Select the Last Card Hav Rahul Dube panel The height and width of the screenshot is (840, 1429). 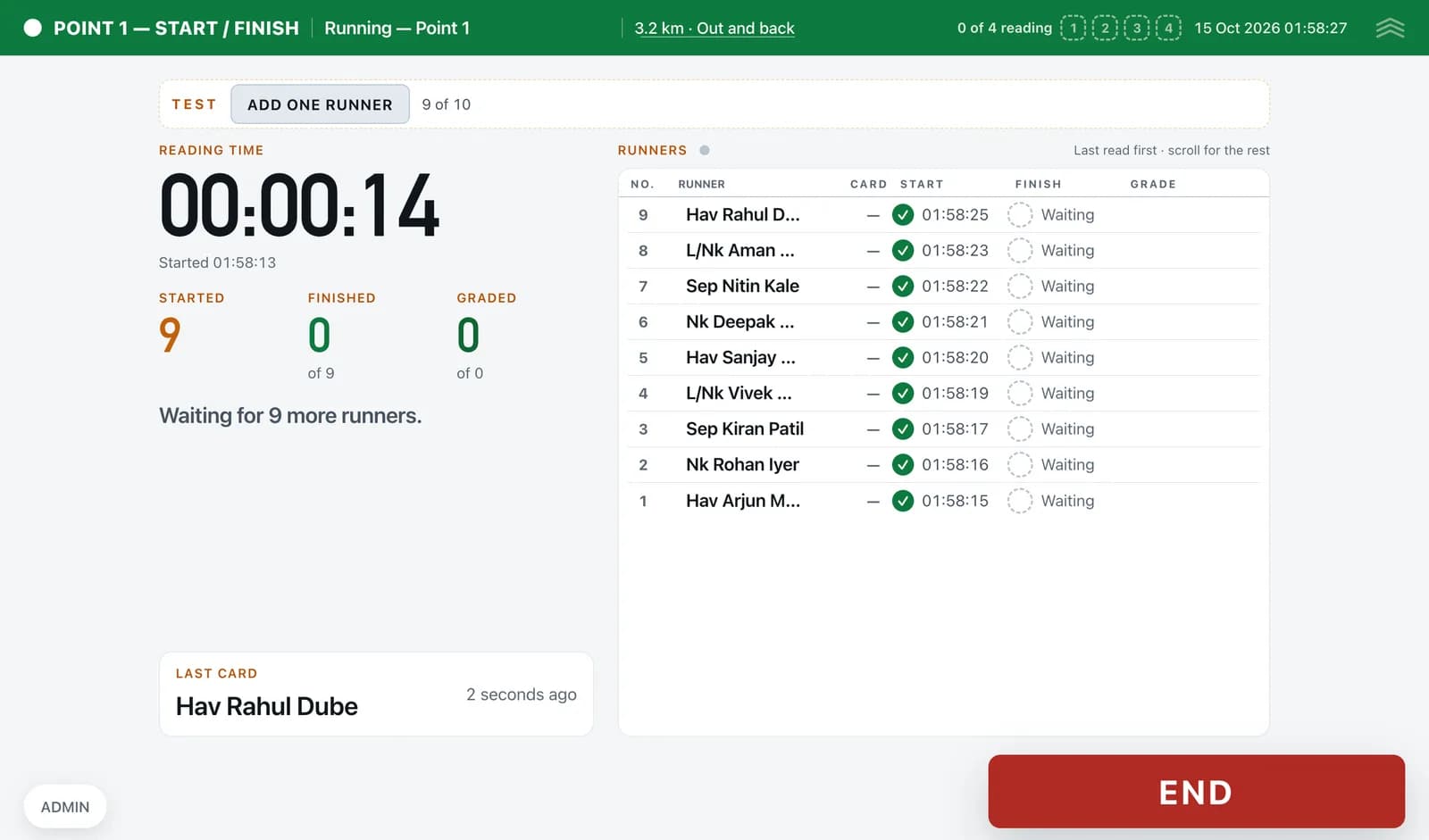point(376,694)
